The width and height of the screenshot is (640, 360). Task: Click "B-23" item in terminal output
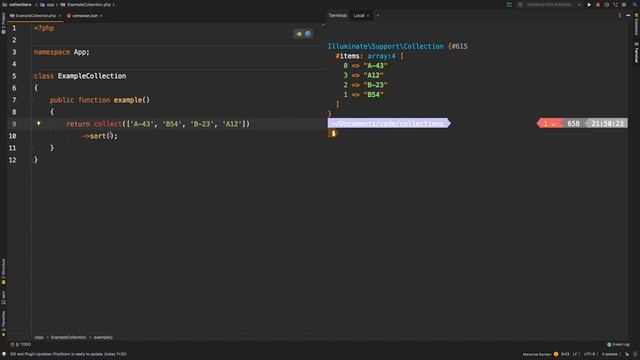point(376,85)
